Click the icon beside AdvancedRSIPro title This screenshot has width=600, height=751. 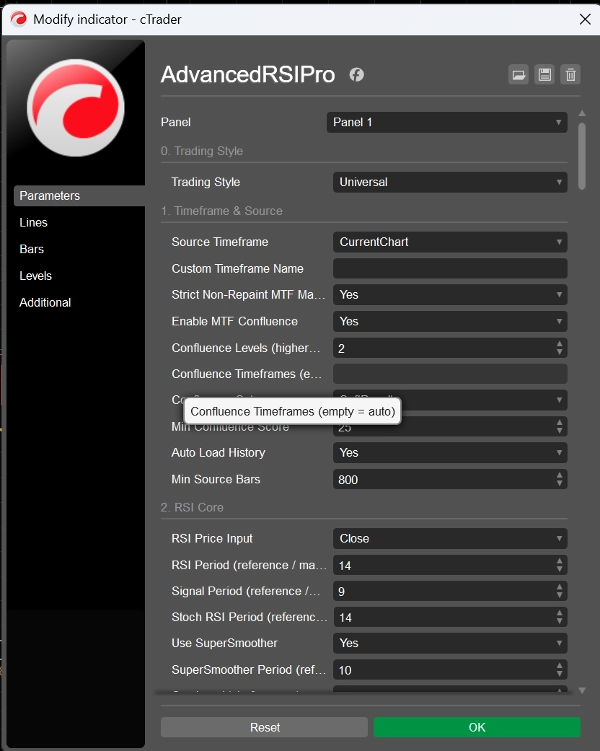[x=356, y=75]
